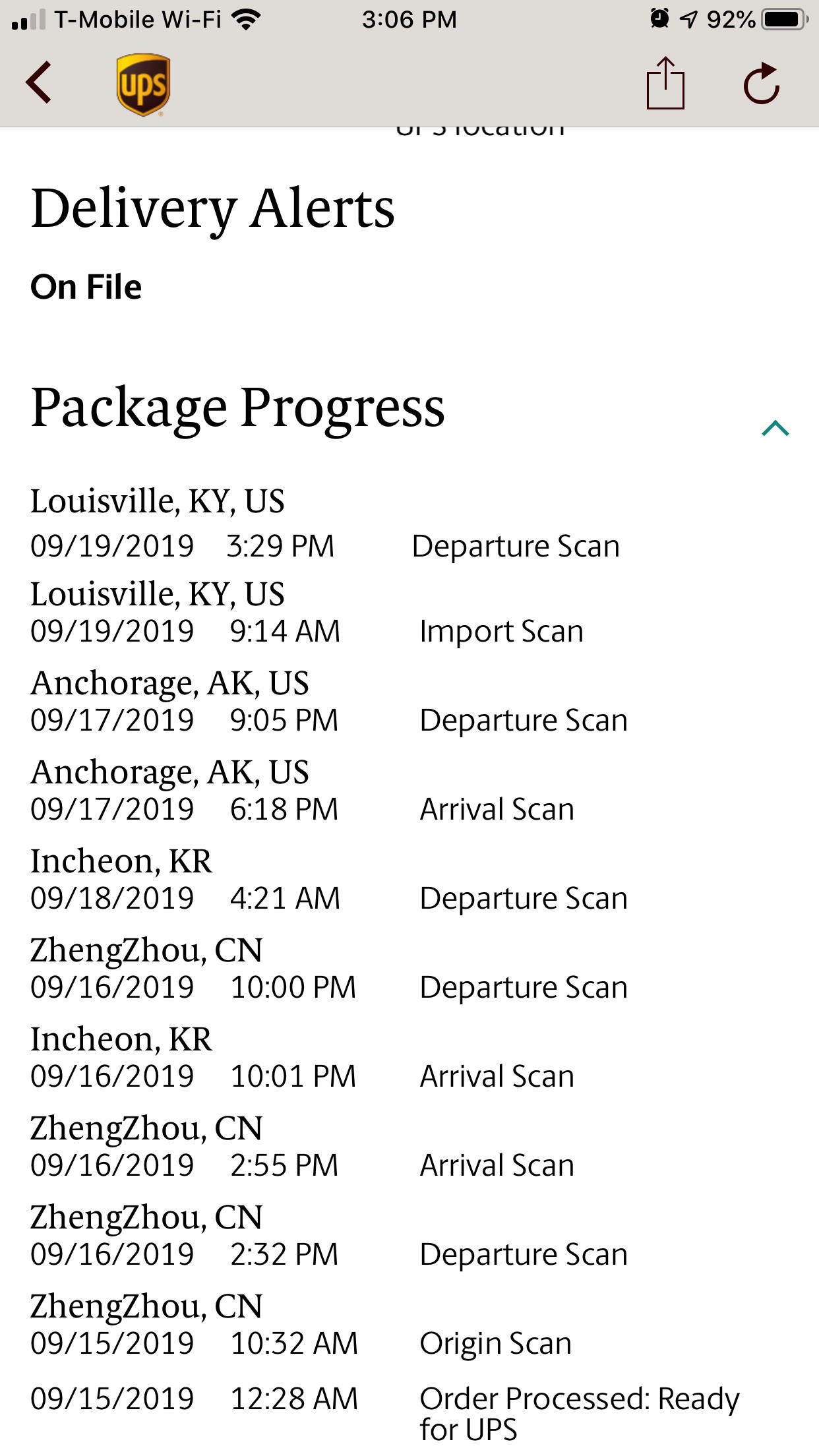The image size is (819, 1456).
Task: Tap the UPS shield logo
Action: (x=143, y=84)
